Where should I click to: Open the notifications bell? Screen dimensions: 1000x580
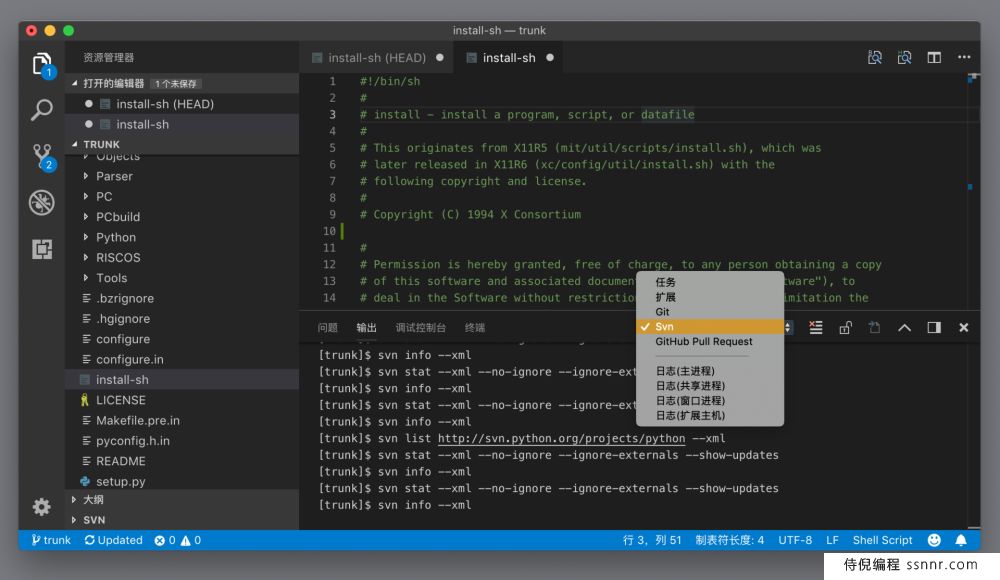point(961,540)
